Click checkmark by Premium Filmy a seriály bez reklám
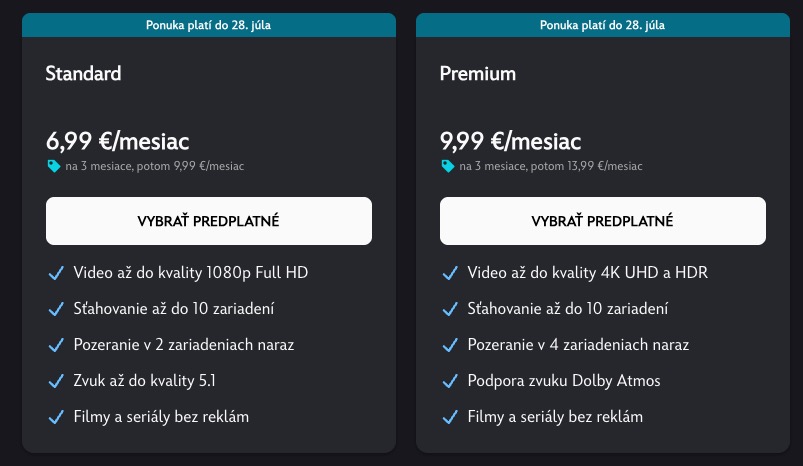 pos(450,417)
